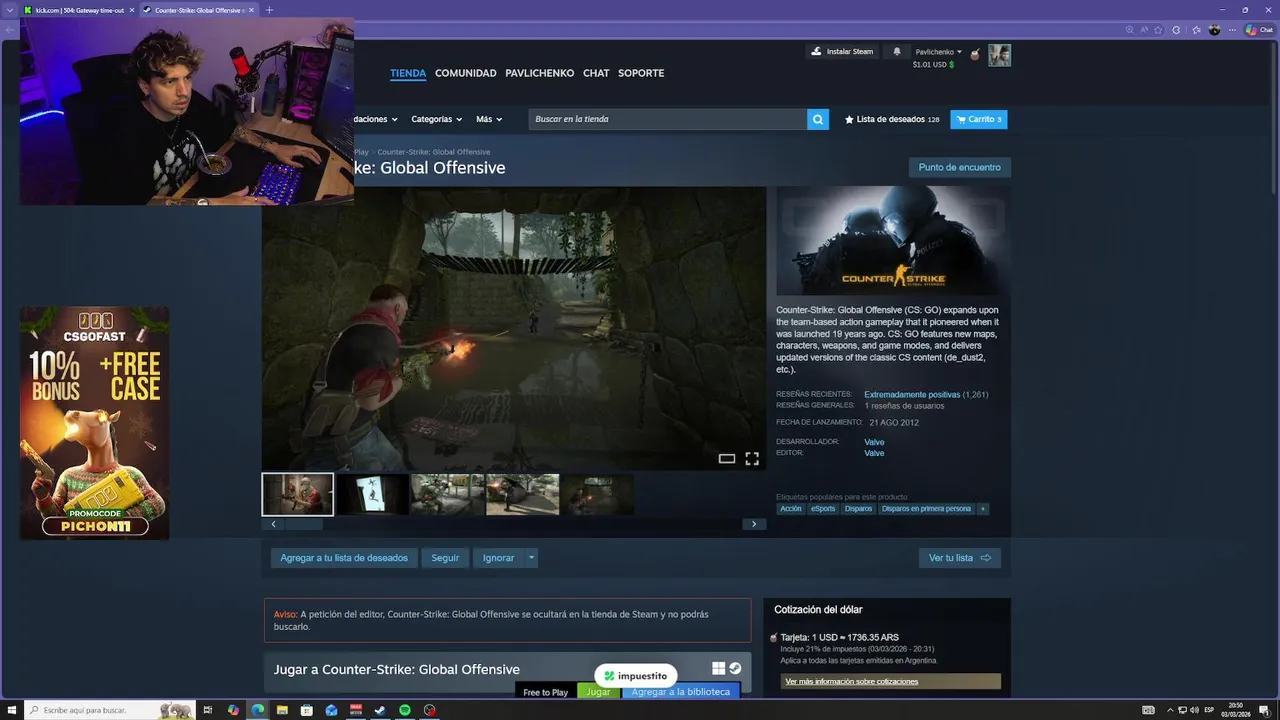Click the Ignorar button
This screenshot has width=1280, height=720.
click(498, 558)
